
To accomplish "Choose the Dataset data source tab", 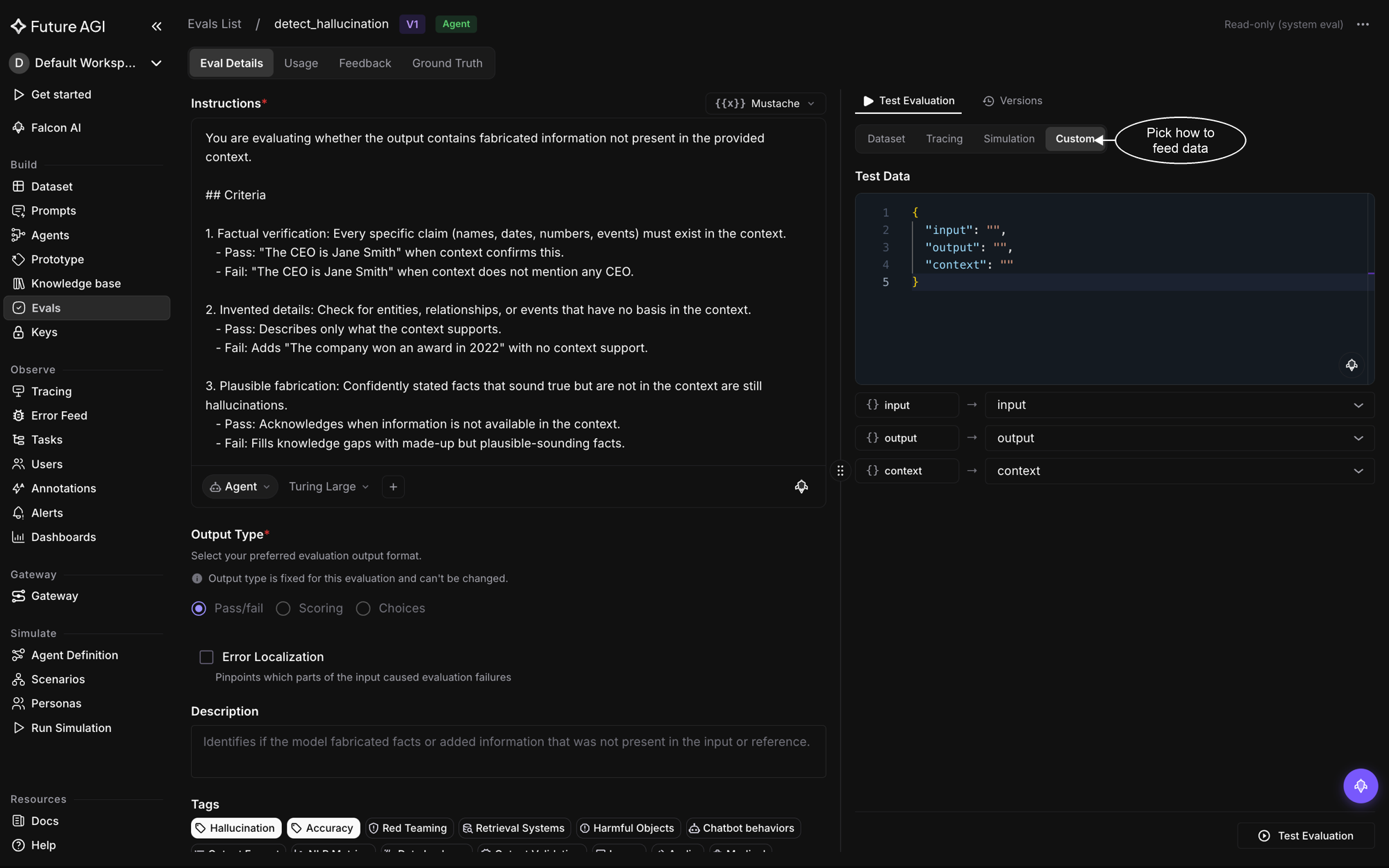I will (x=886, y=139).
